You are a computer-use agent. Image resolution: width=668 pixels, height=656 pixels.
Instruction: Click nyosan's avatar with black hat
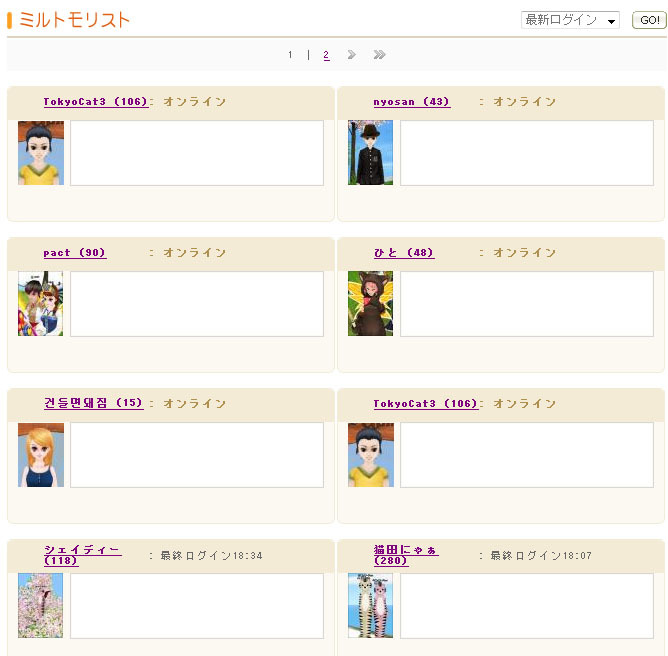[370, 152]
